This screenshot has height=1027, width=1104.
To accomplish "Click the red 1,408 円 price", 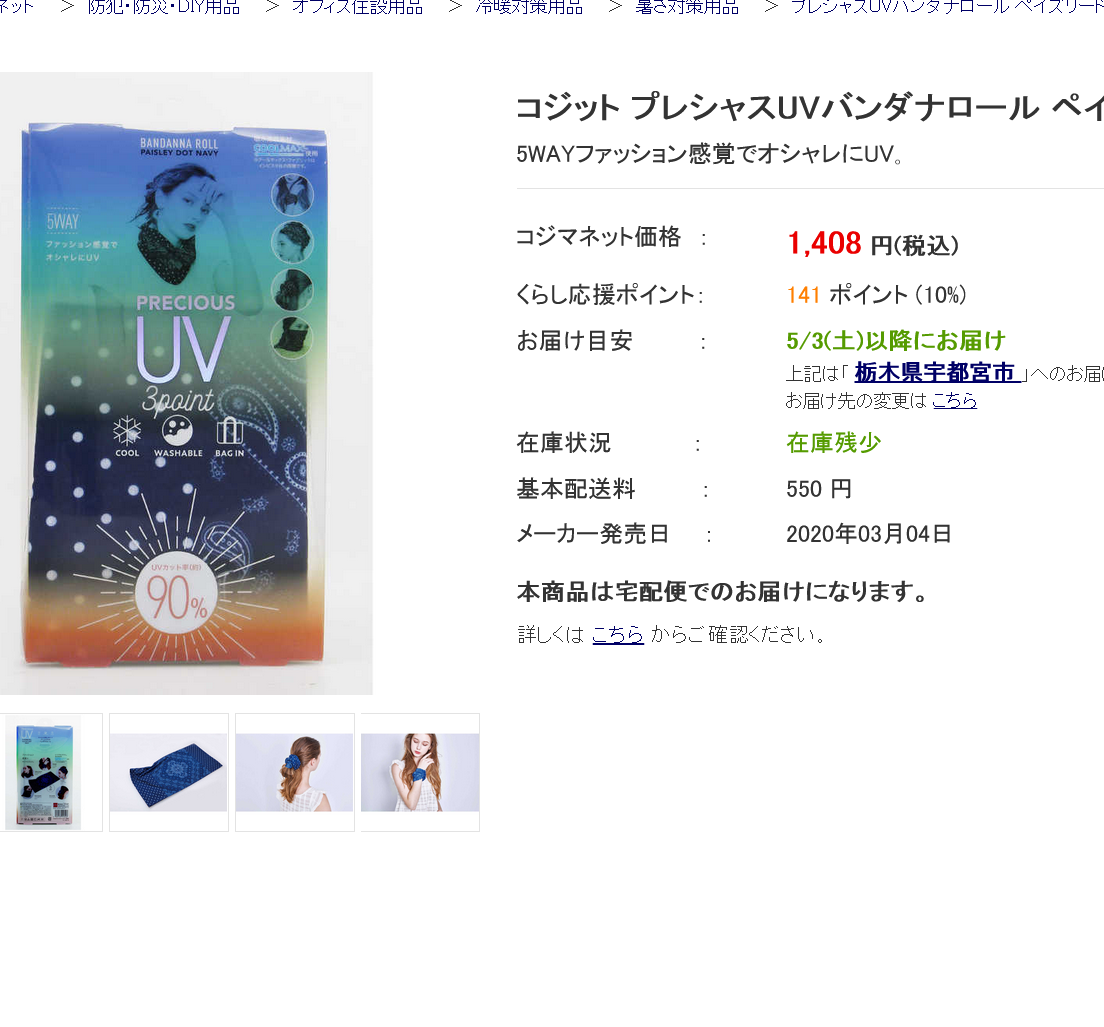I will [x=872, y=244].
